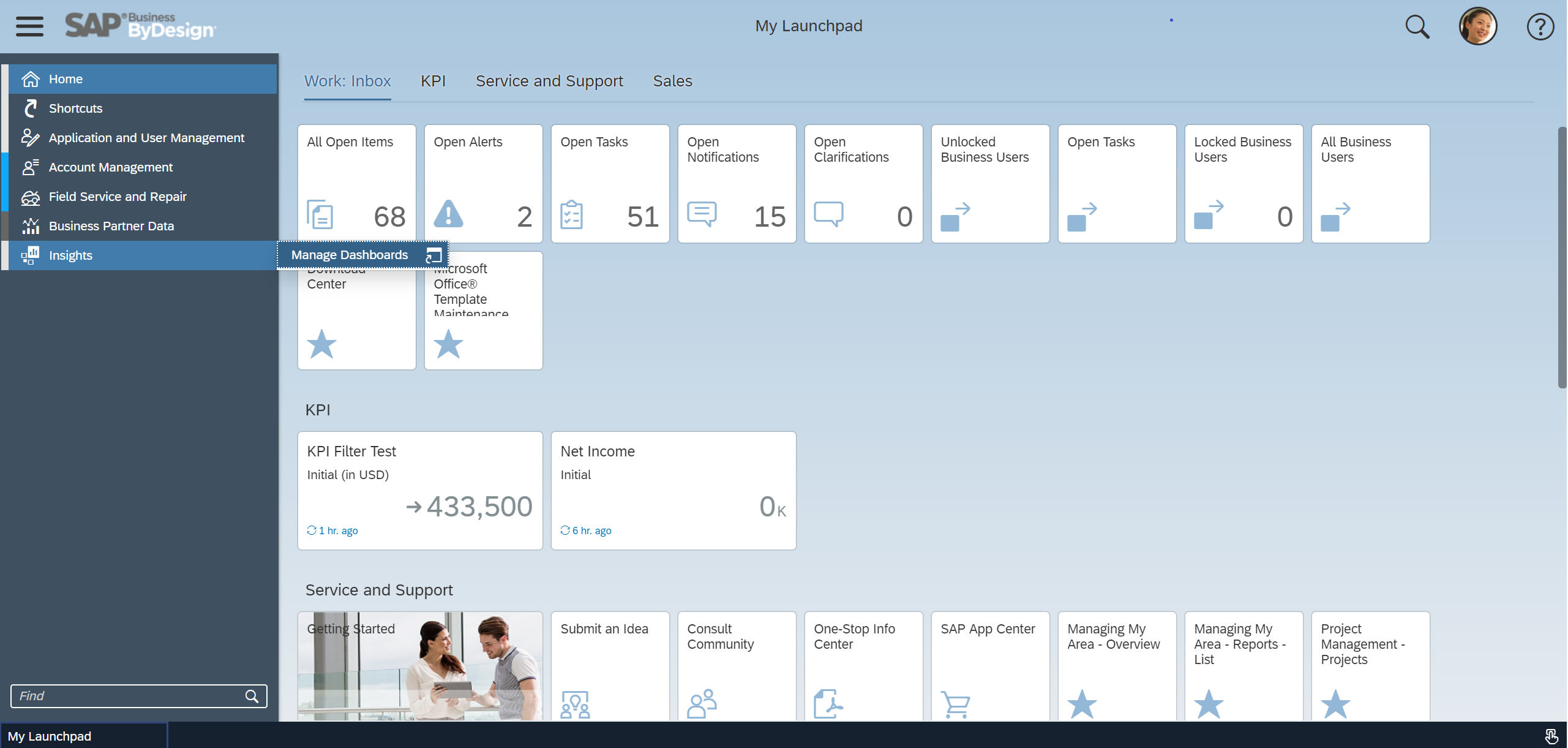Open the All Open Items tile
The image size is (1568, 748).
click(356, 184)
